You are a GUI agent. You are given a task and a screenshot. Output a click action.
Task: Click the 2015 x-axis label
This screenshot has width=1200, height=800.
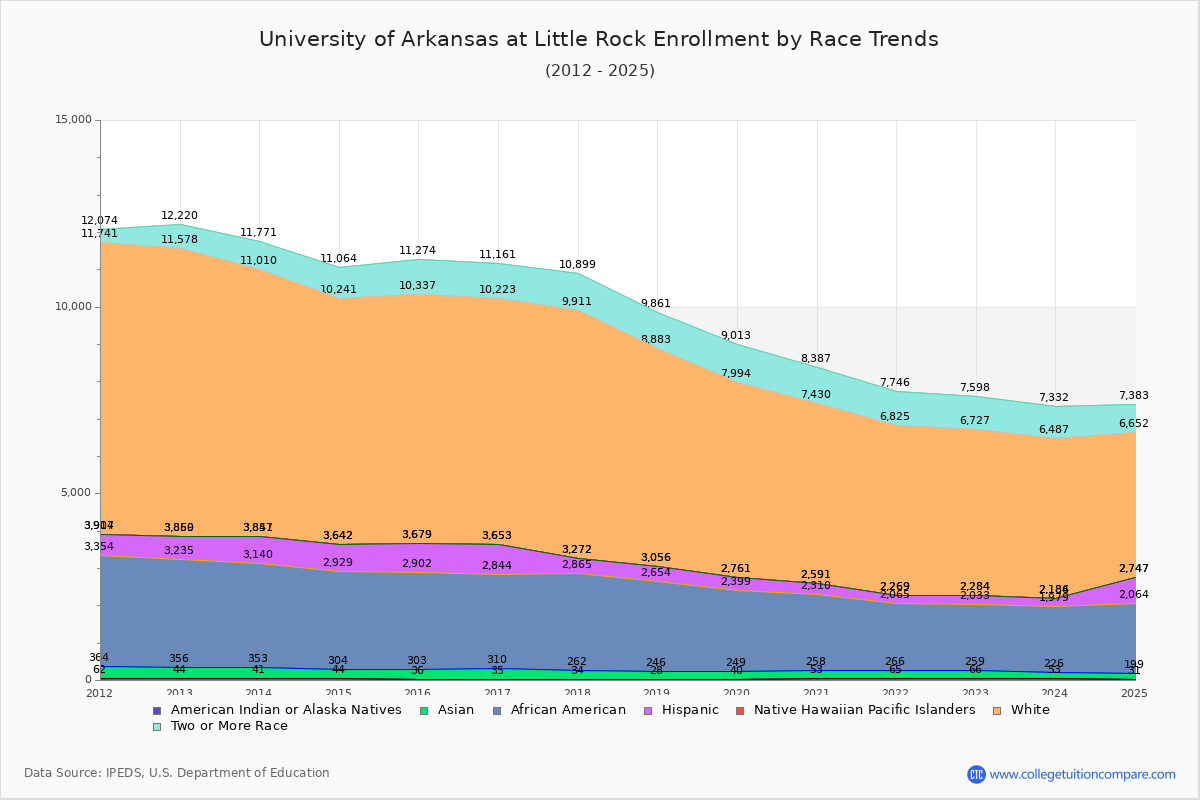[x=339, y=693]
